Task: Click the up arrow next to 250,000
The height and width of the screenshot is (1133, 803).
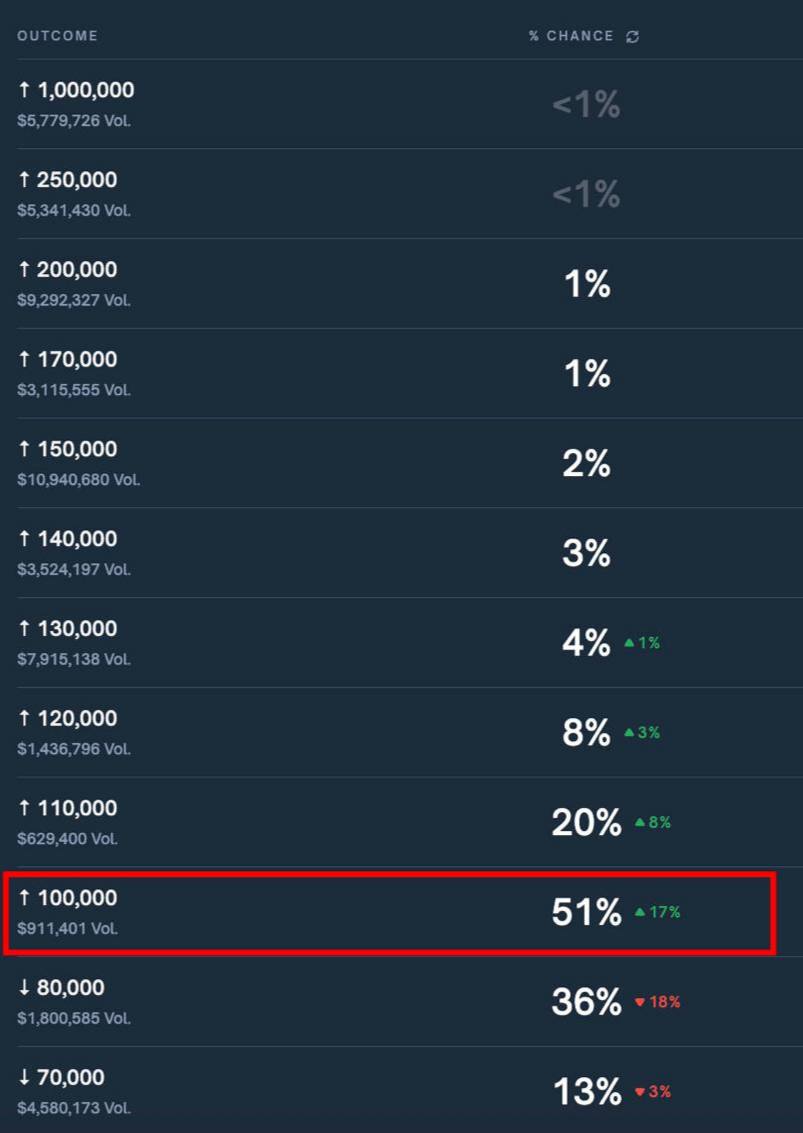Action: [24, 179]
